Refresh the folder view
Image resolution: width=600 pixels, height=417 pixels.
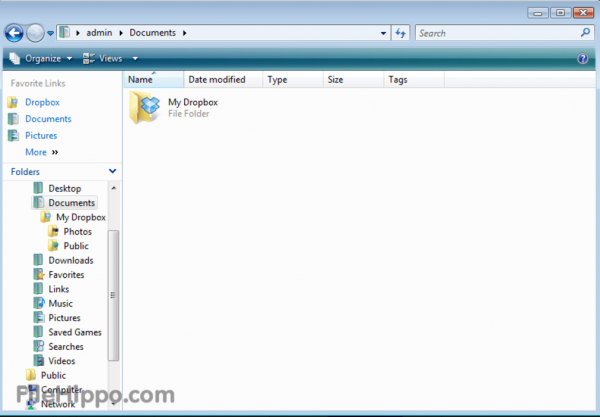tap(401, 33)
